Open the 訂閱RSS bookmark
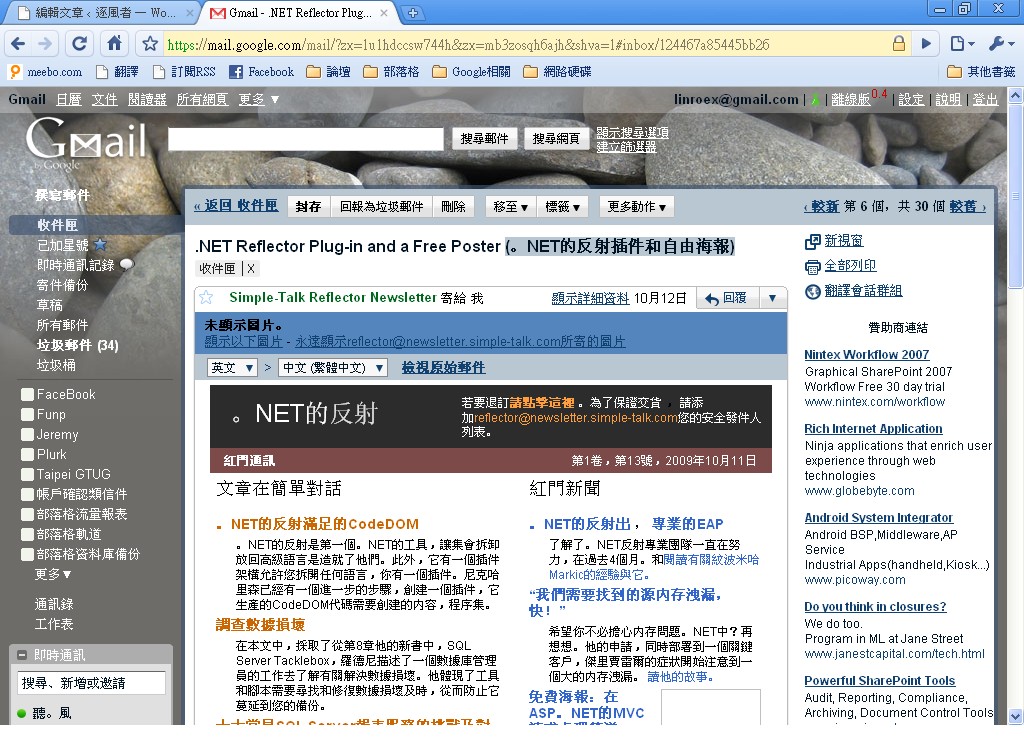The height and width of the screenshot is (738, 1024). [184, 72]
